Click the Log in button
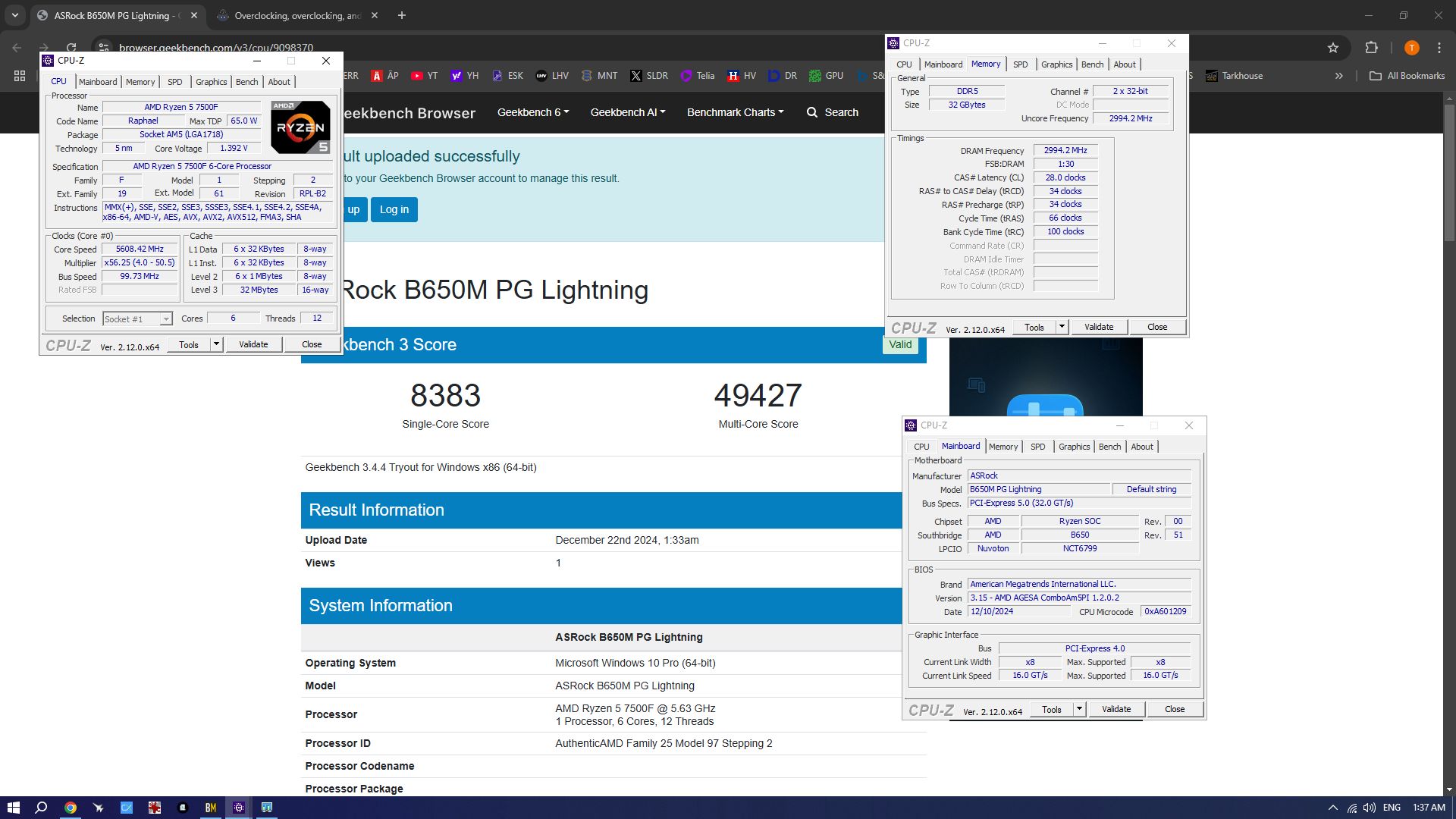Viewport: 1456px width, 819px height. click(x=394, y=210)
